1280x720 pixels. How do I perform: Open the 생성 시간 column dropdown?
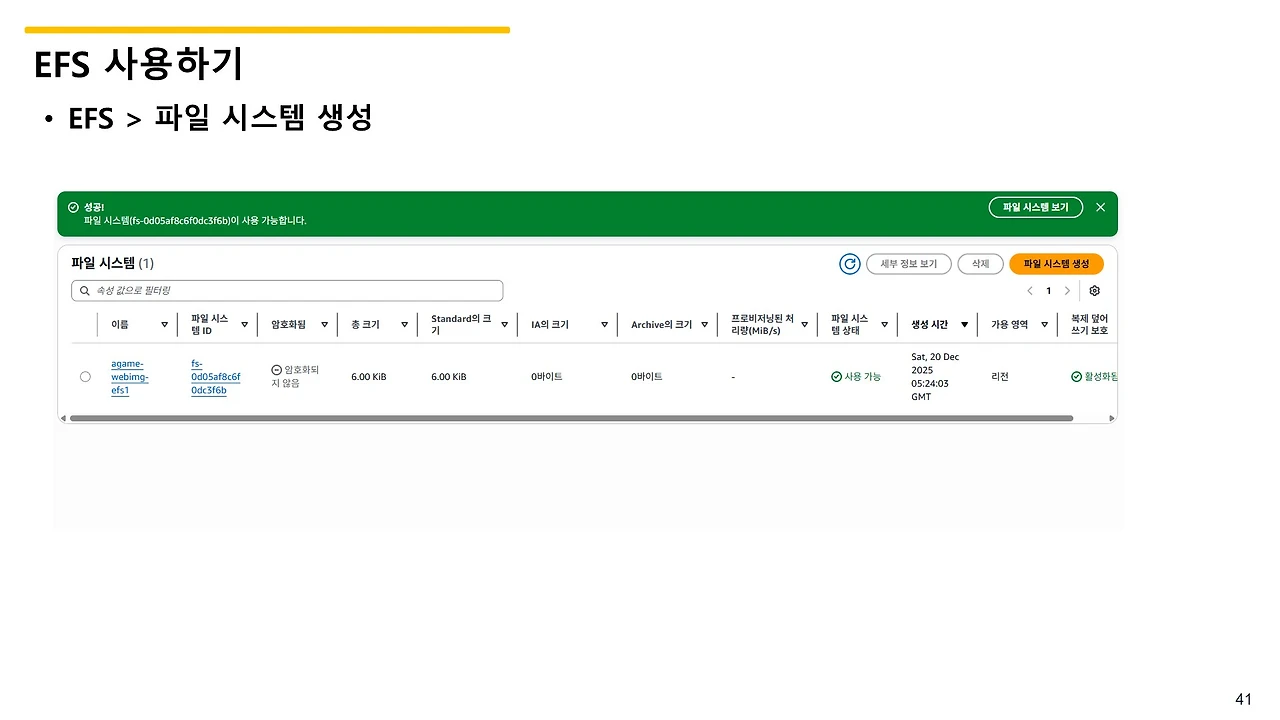point(963,323)
